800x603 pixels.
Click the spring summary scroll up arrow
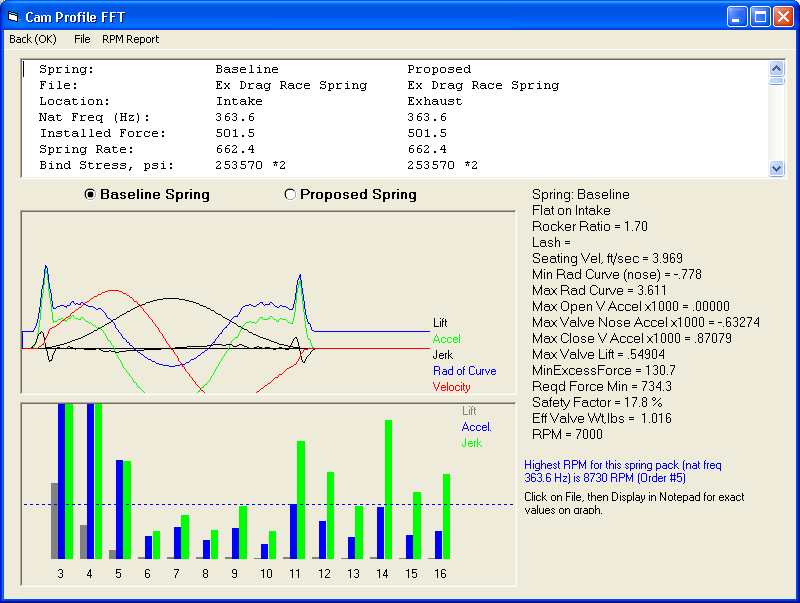tap(777, 68)
